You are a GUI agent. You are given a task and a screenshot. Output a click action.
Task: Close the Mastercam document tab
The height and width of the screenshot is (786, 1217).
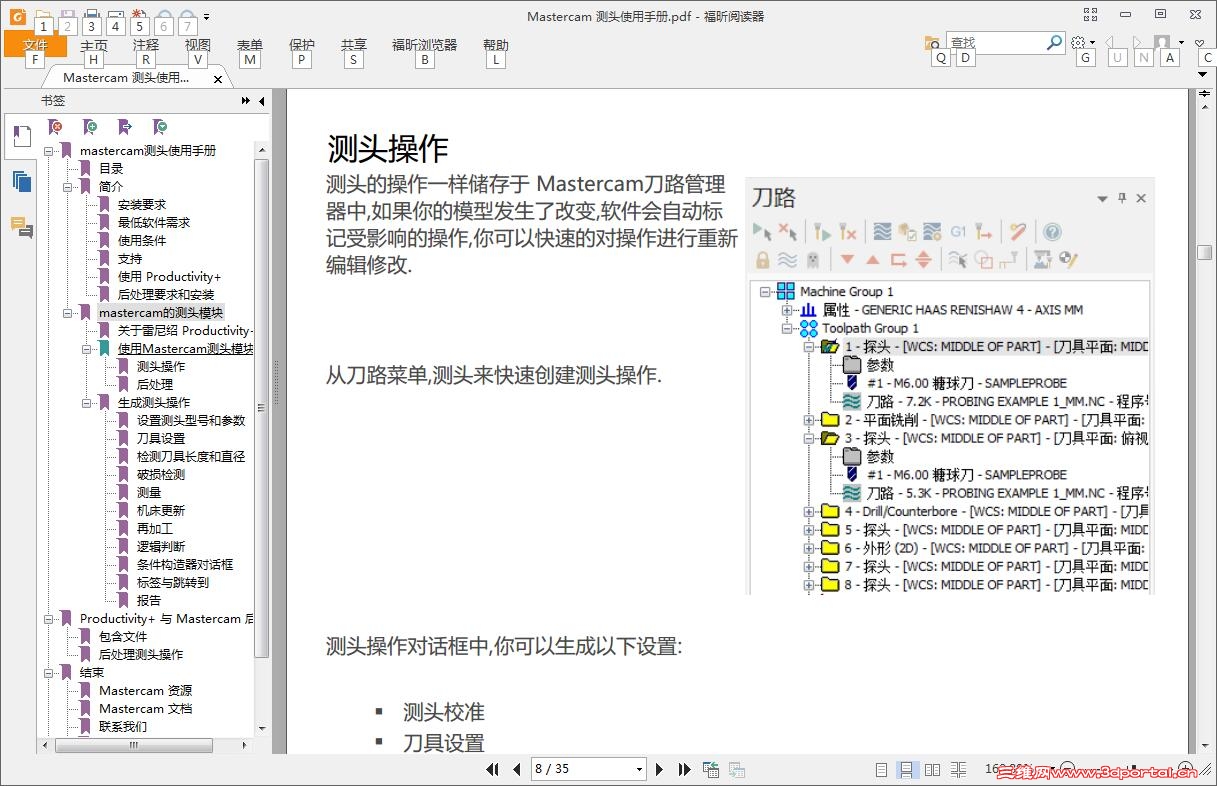(218, 78)
